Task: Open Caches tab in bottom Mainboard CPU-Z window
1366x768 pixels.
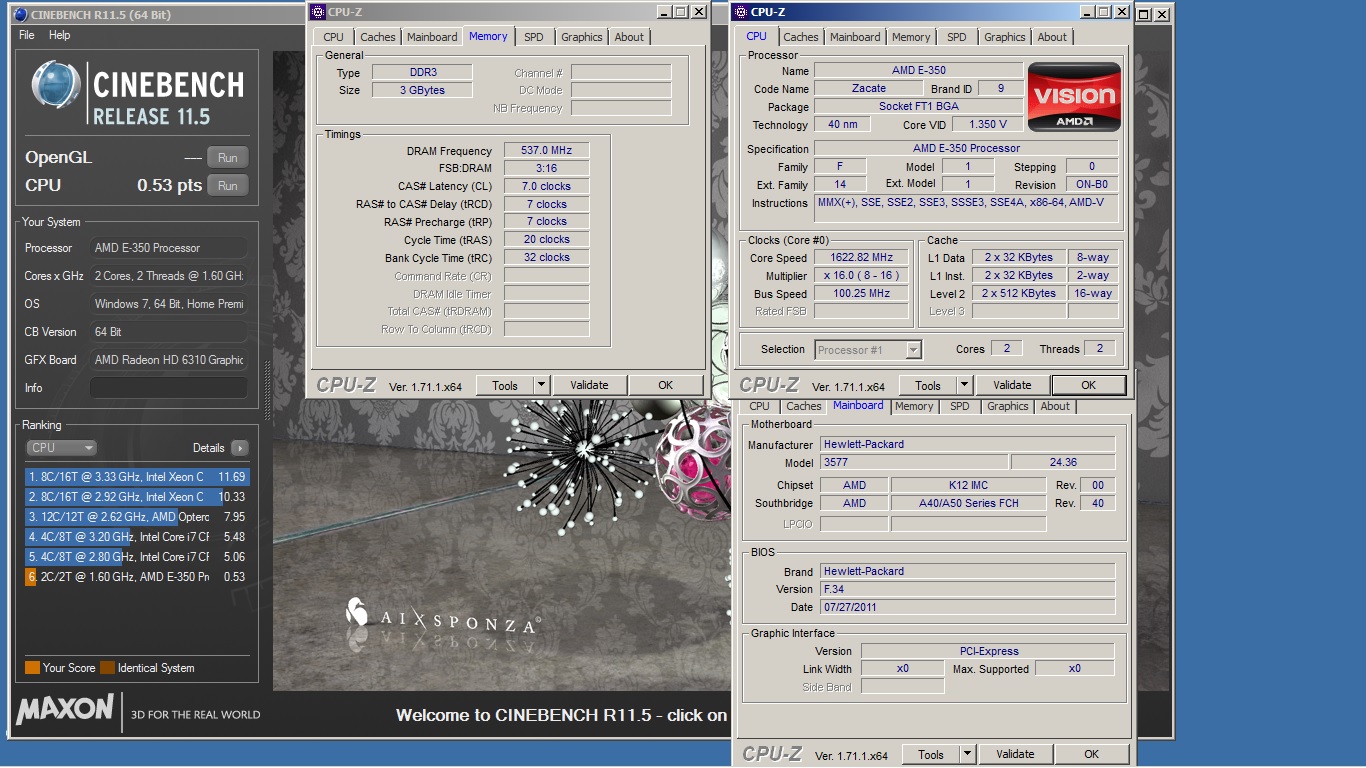Action: 804,406
